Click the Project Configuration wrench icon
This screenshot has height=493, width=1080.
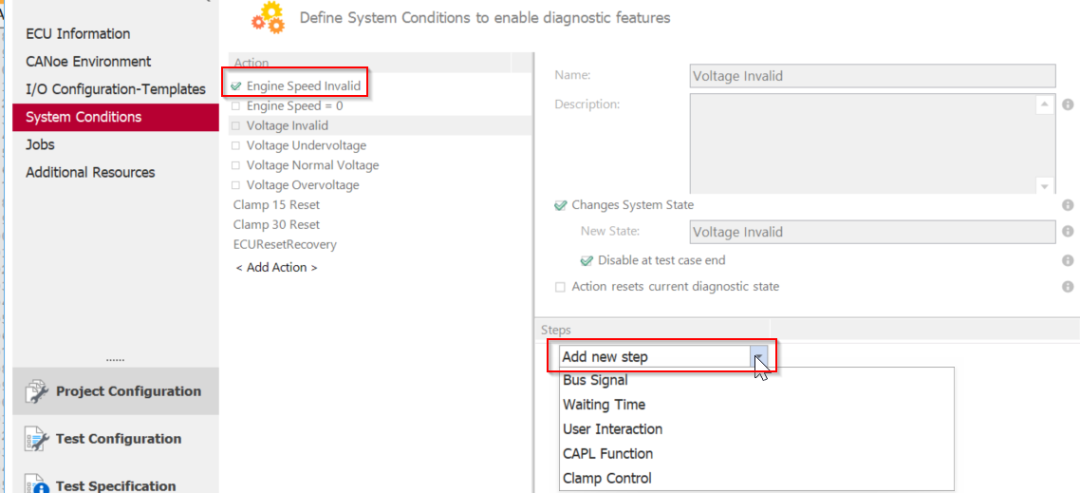[x=37, y=391]
